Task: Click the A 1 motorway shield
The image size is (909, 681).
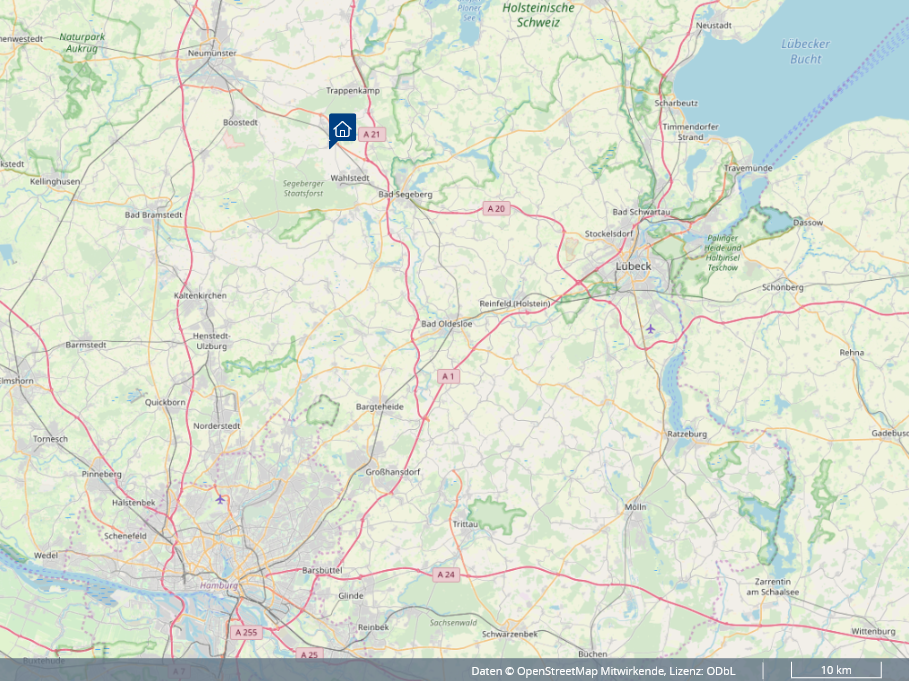Action: click(x=448, y=376)
